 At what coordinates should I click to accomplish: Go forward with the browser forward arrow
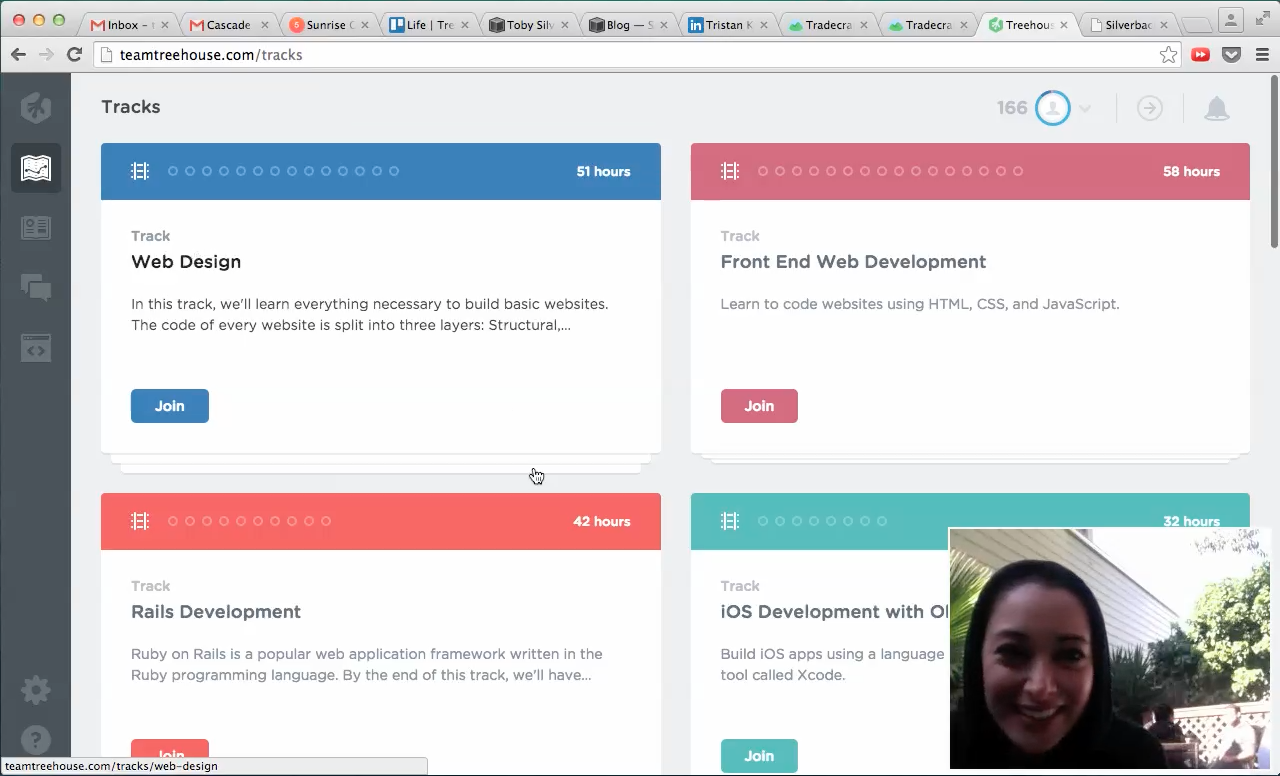(x=46, y=55)
